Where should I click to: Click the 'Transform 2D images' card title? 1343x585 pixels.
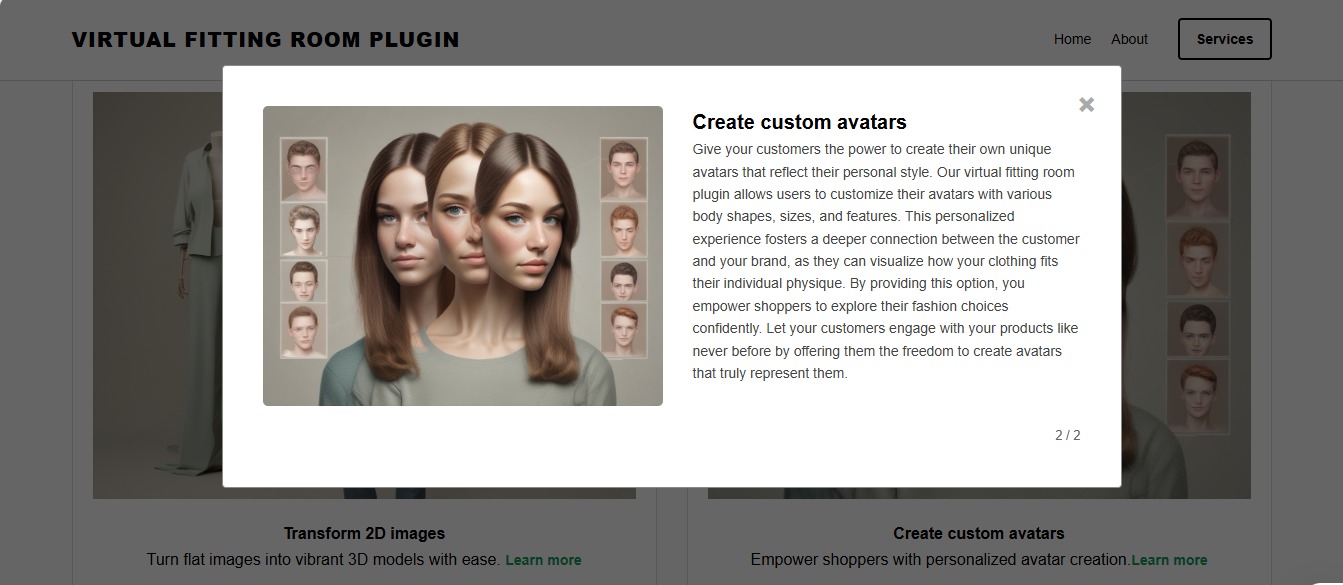click(364, 533)
